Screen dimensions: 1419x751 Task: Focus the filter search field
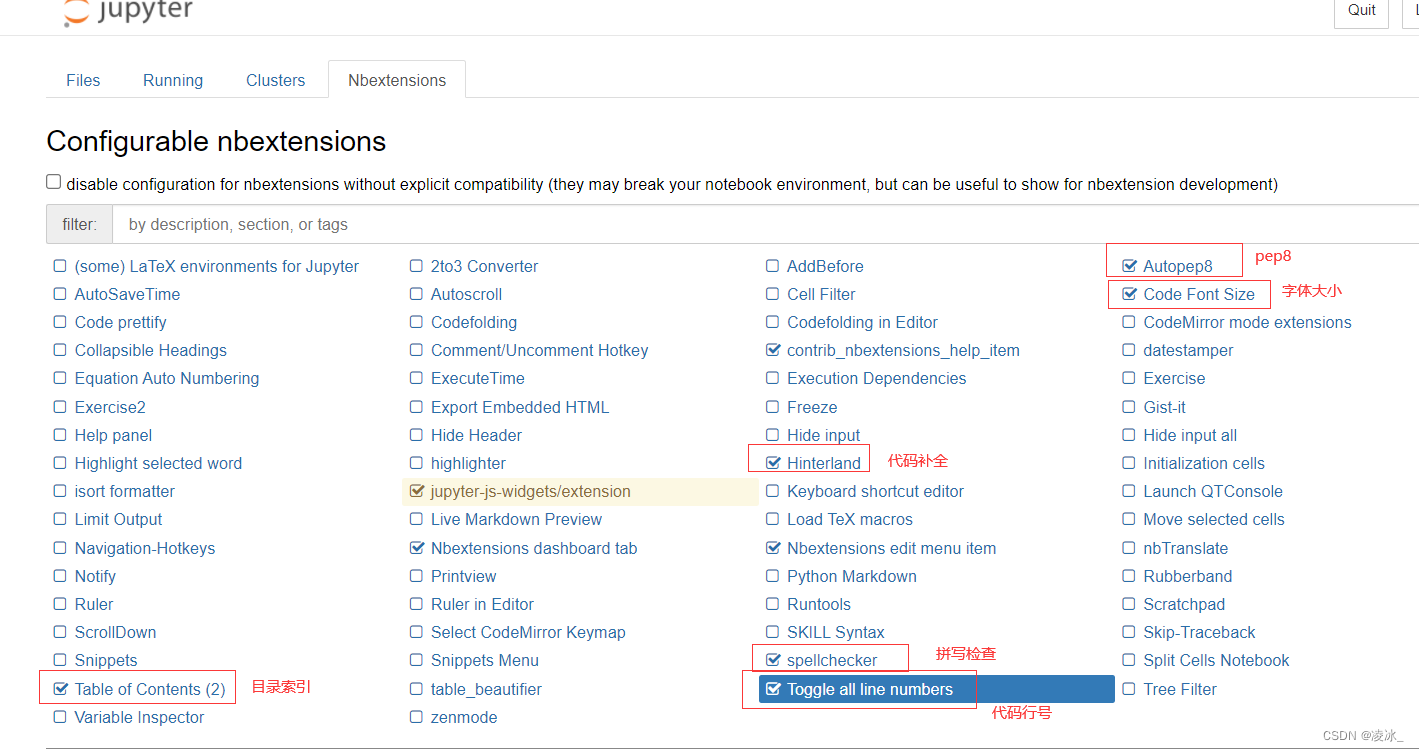pyautogui.click(x=765, y=224)
